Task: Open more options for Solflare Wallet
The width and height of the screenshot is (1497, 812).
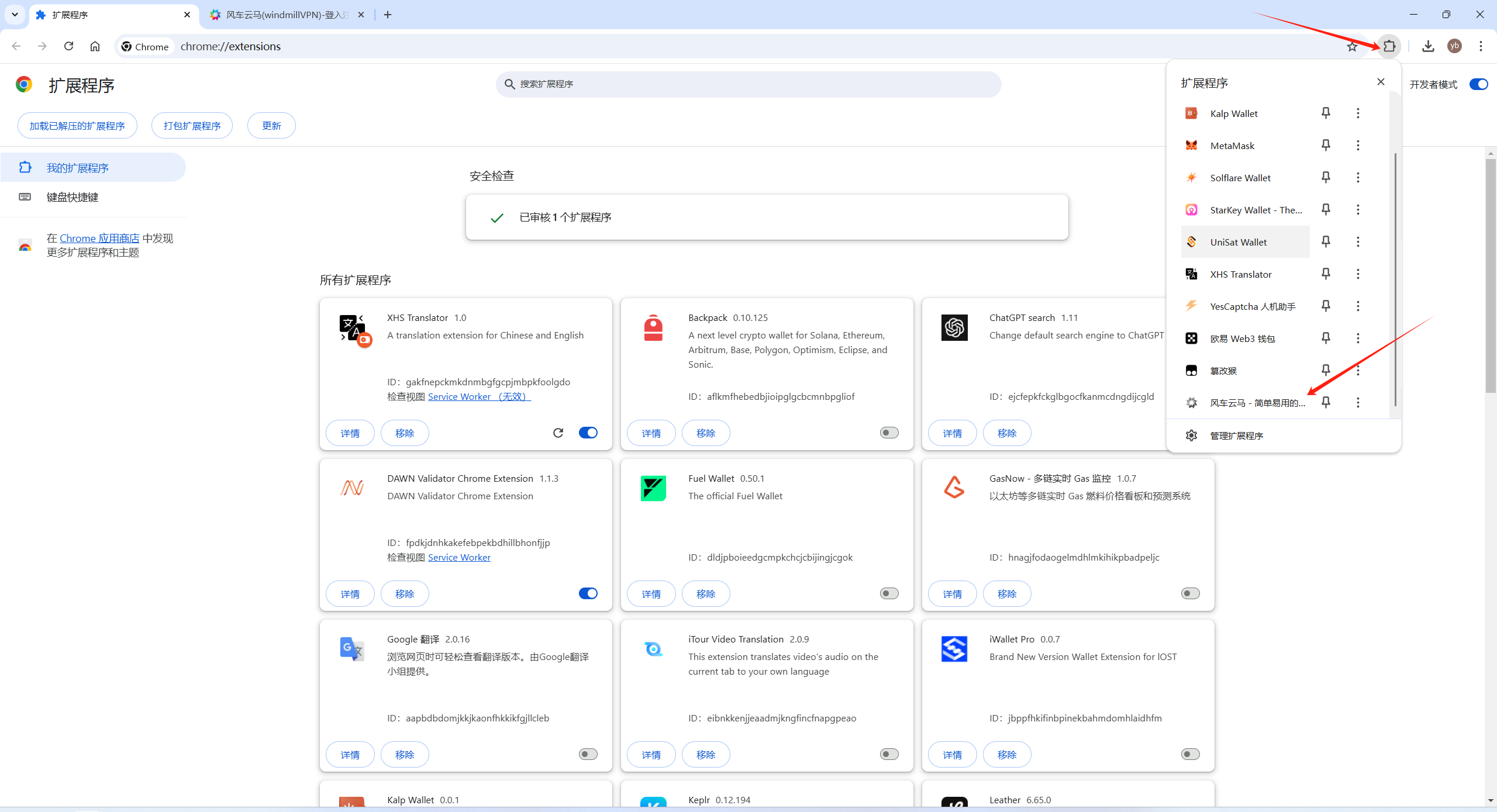Action: [x=1358, y=177]
